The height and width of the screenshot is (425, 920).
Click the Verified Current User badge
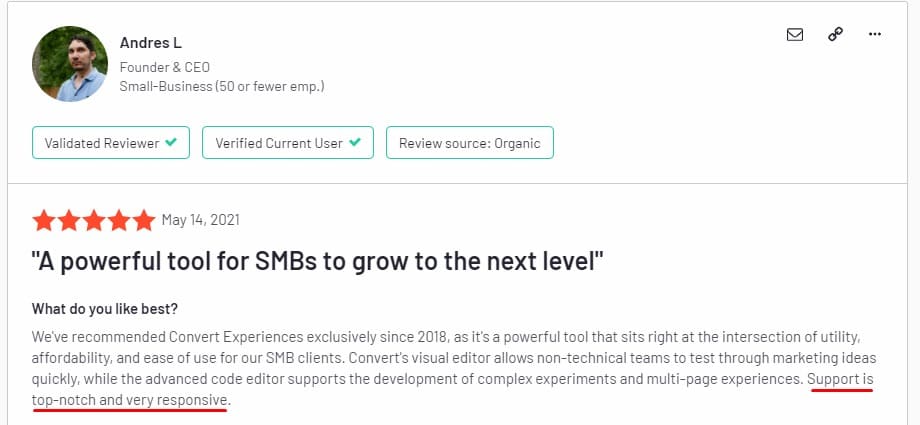(288, 143)
